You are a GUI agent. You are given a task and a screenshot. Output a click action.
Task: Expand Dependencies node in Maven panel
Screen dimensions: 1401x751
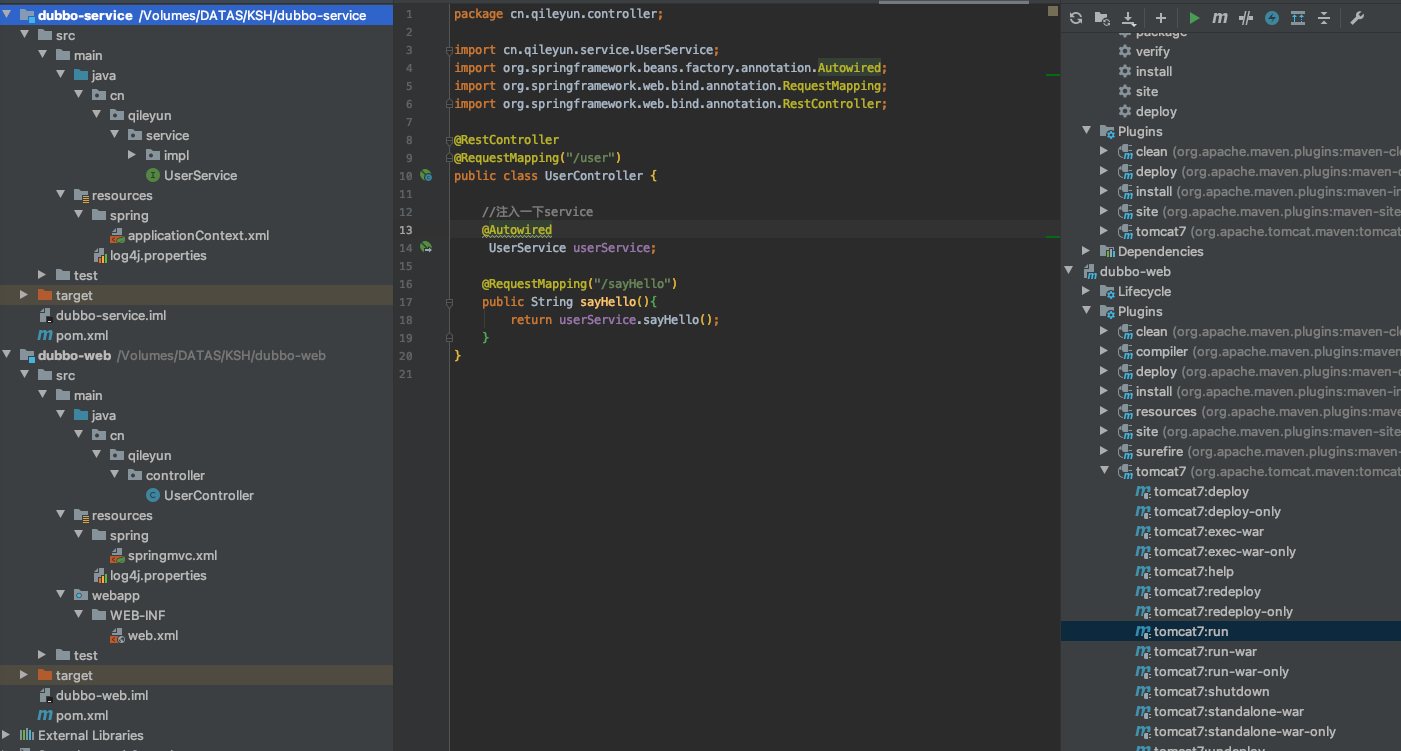coord(1086,251)
